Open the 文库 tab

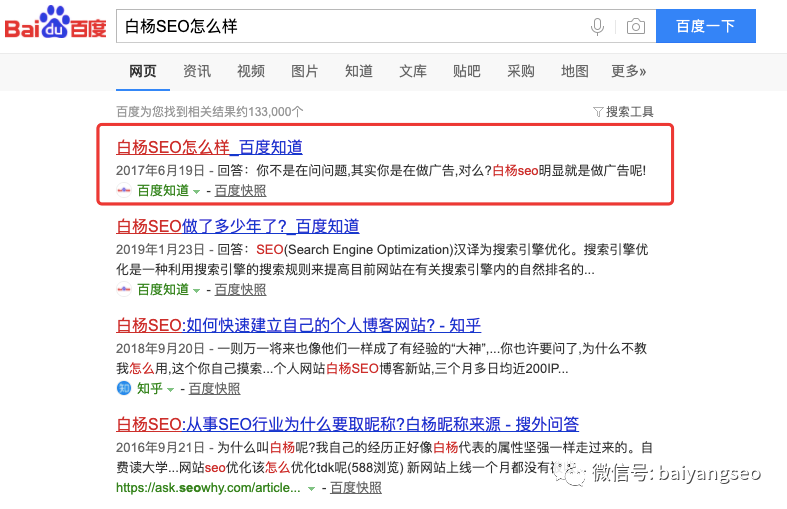[x=413, y=71]
